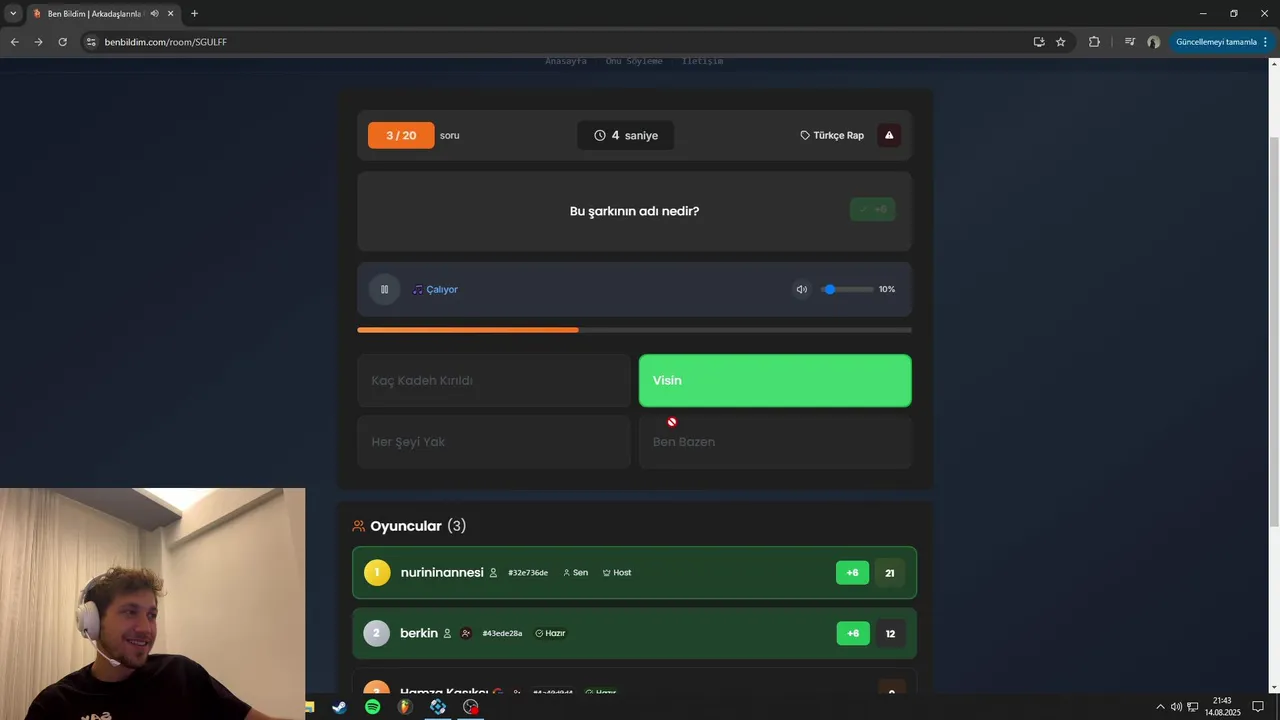This screenshot has width=1280, height=720.
Task: Click nurininannesi's score of 21
Action: 890,573
